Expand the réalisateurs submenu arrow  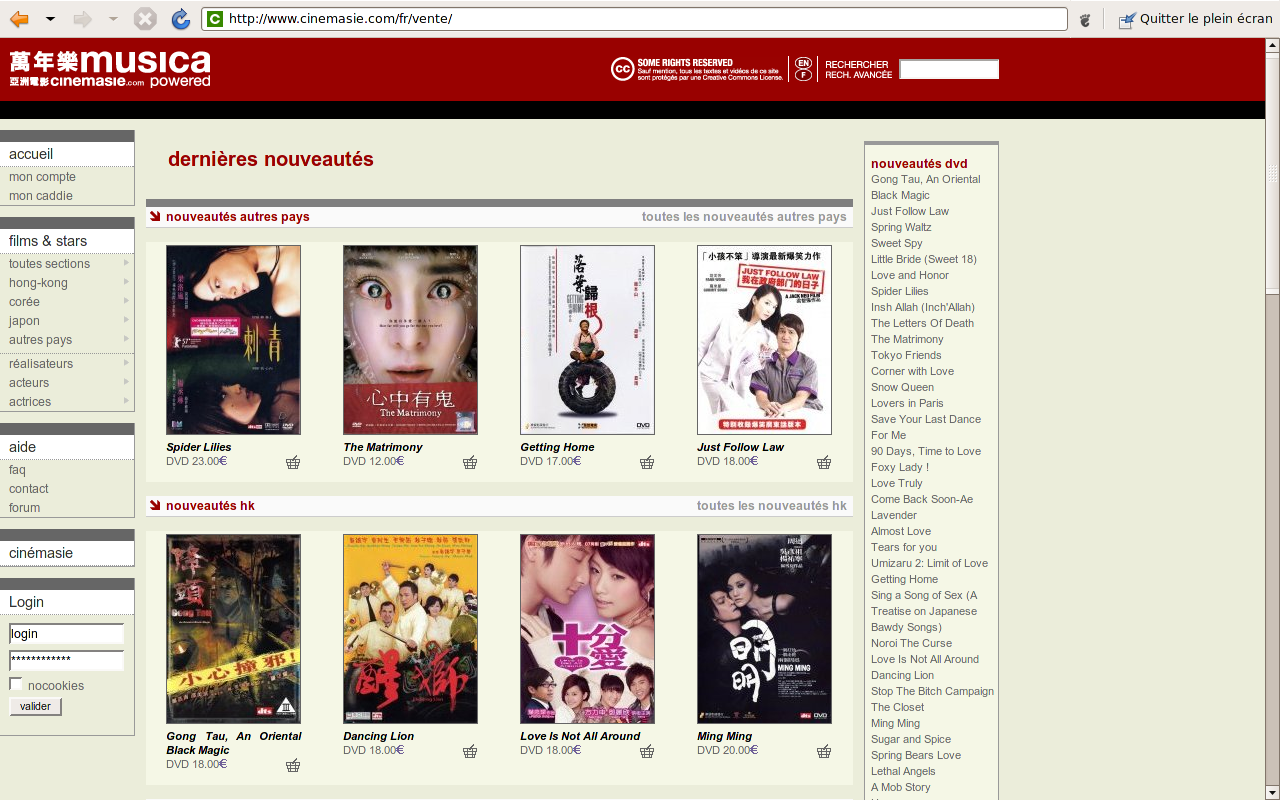126,363
